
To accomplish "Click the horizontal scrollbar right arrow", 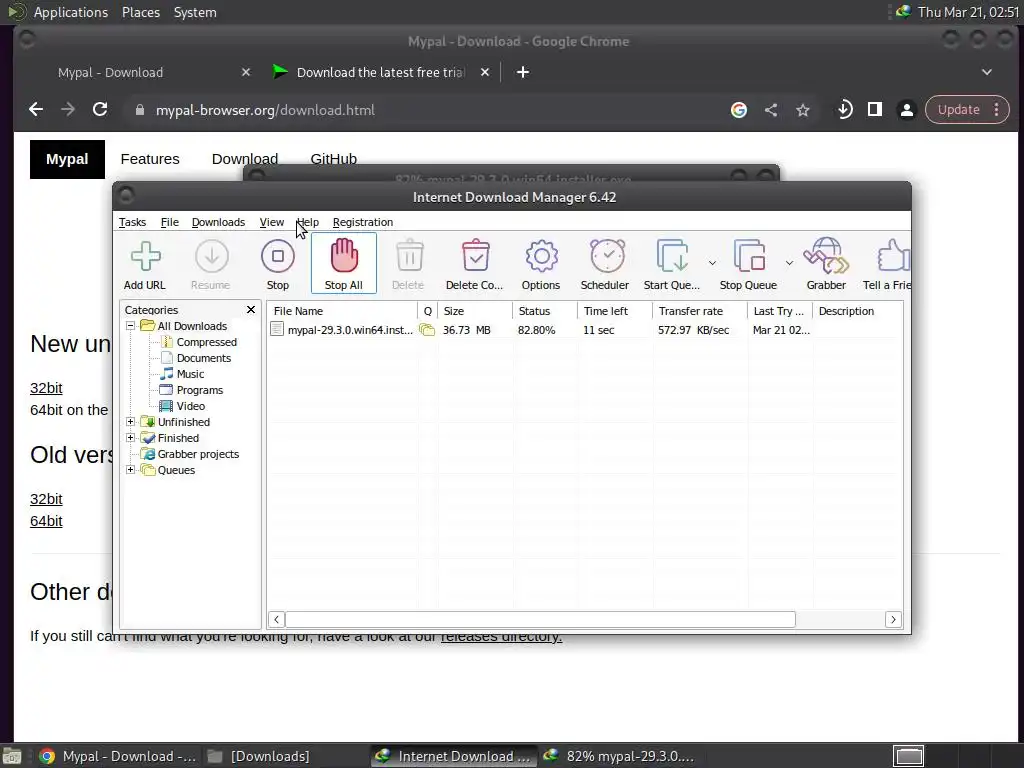I will (893, 619).
